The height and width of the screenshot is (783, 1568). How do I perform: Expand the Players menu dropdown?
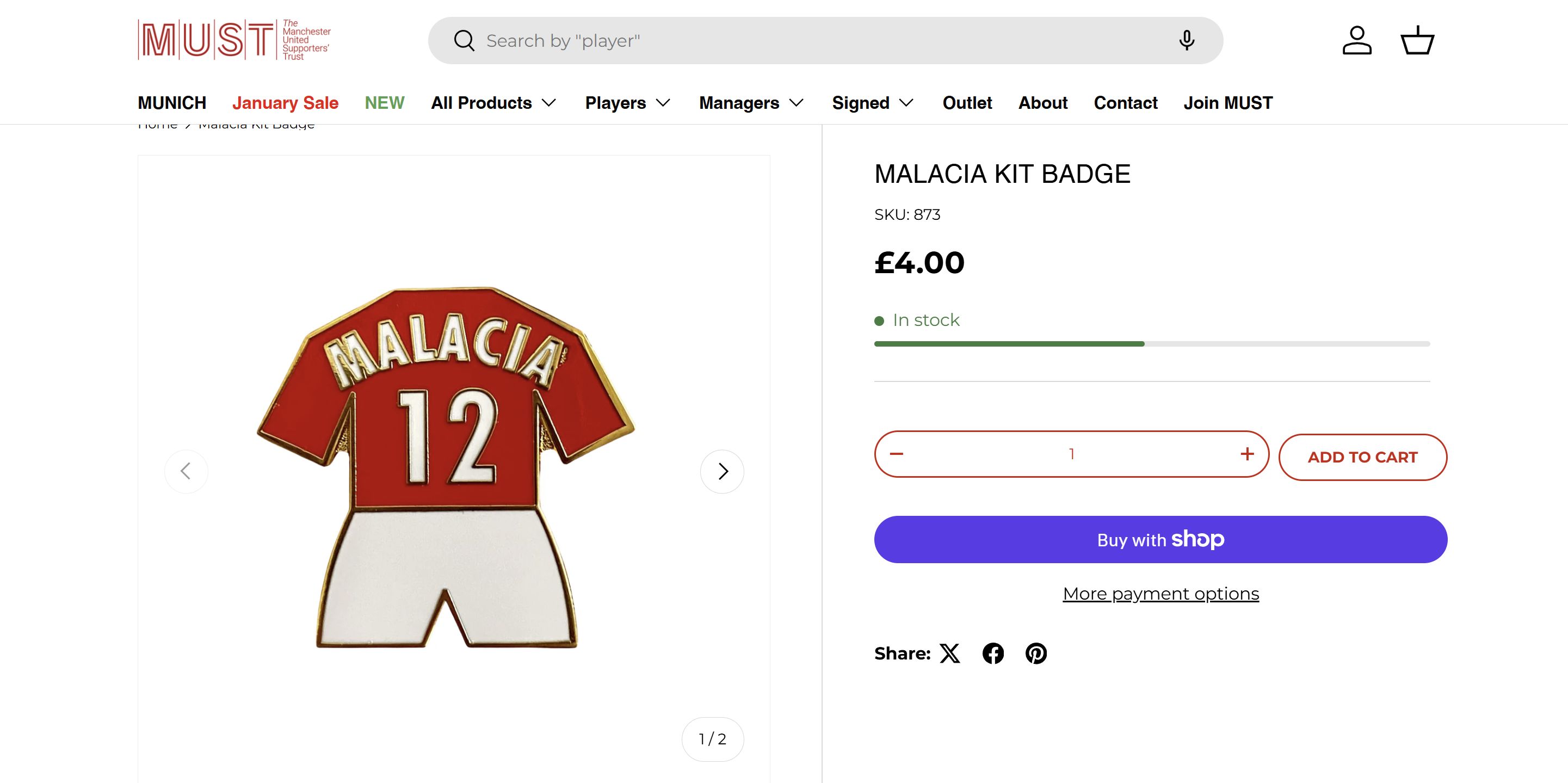pos(627,103)
